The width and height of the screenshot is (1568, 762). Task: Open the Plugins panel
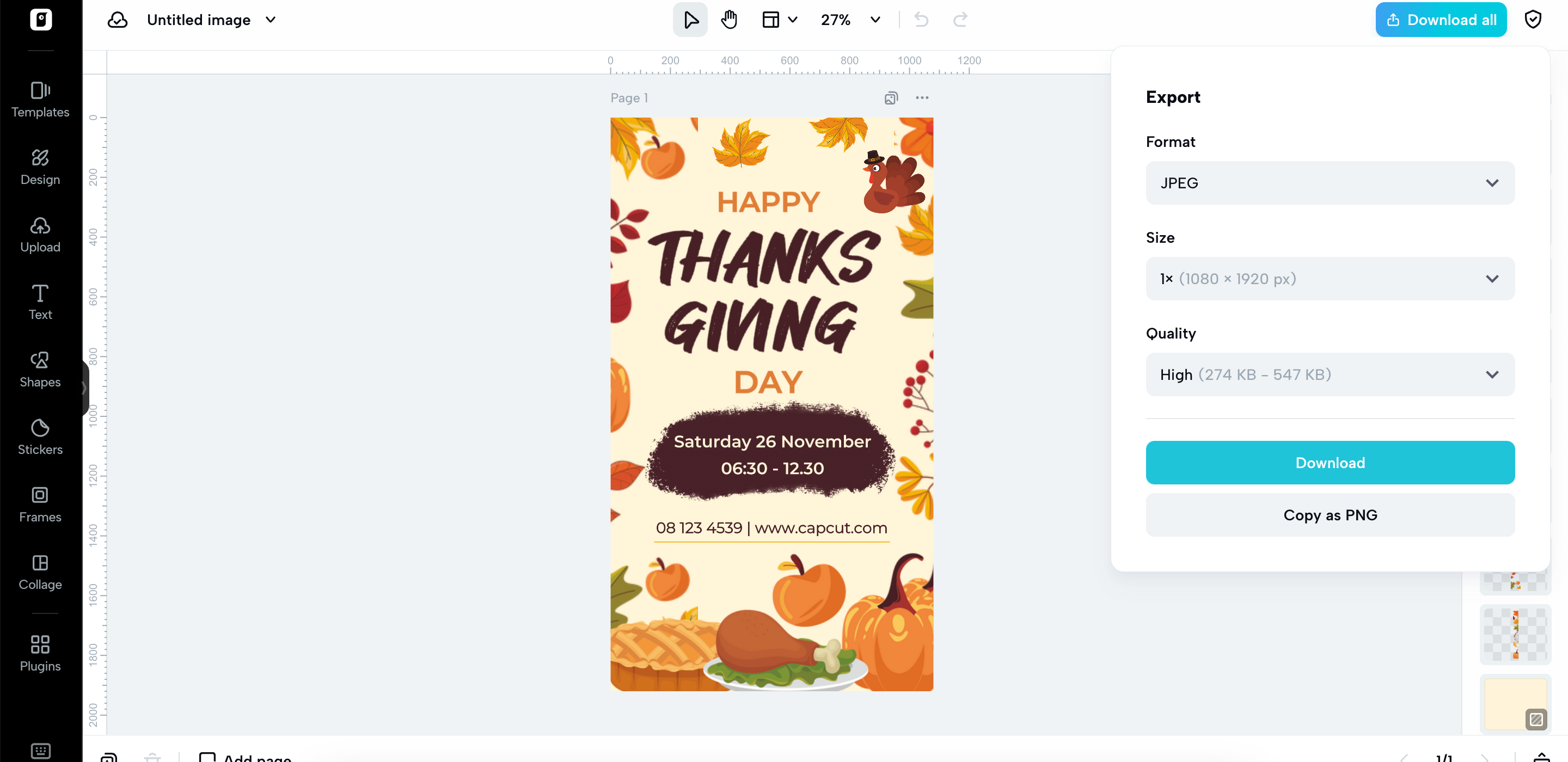[x=40, y=653]
